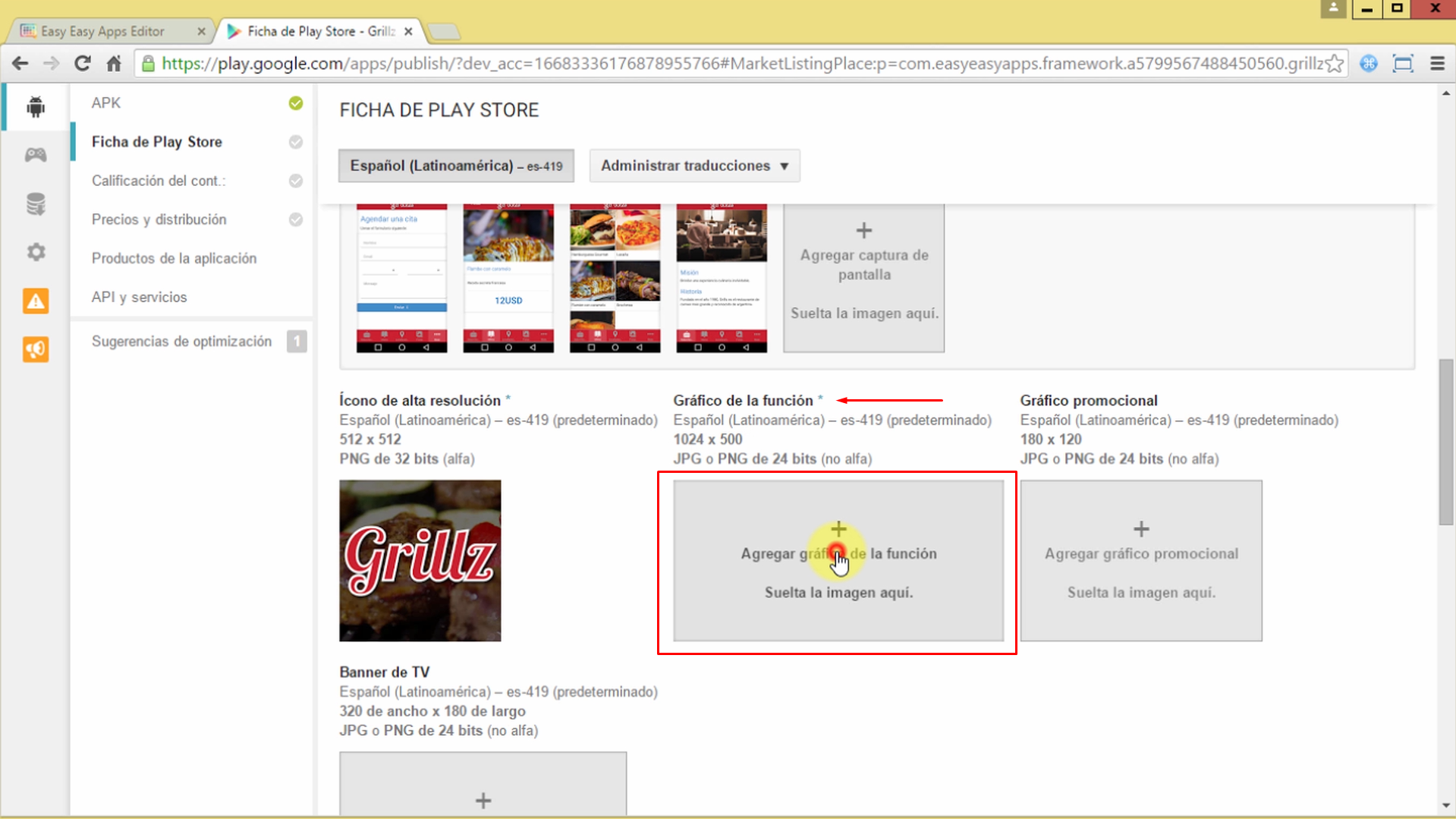Open Reports via the database download icon
The height and width of the screenshot is (819, 1456).
[35, 203]
